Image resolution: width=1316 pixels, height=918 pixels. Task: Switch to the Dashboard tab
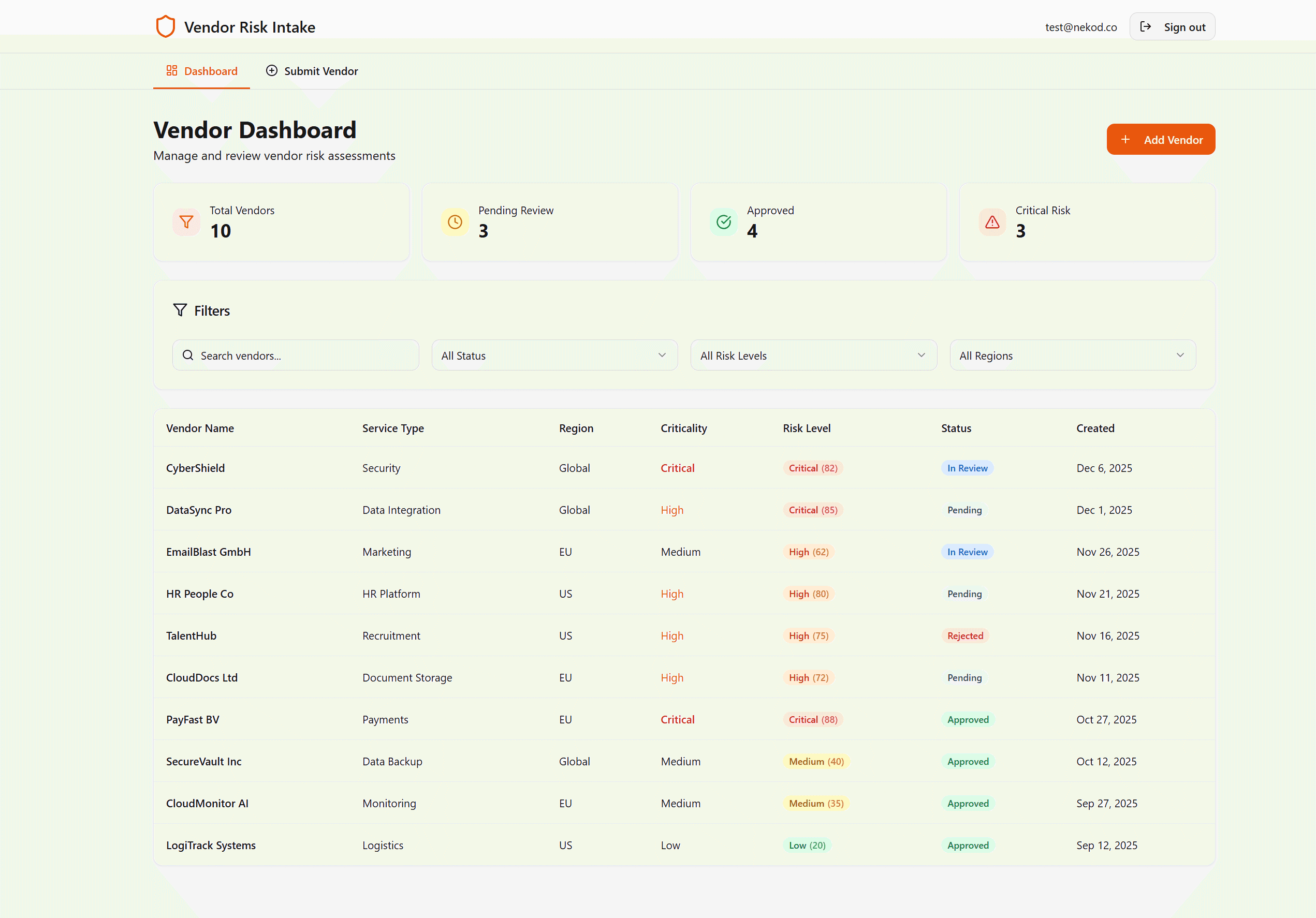pyautogui.click(x=202, y=71)
